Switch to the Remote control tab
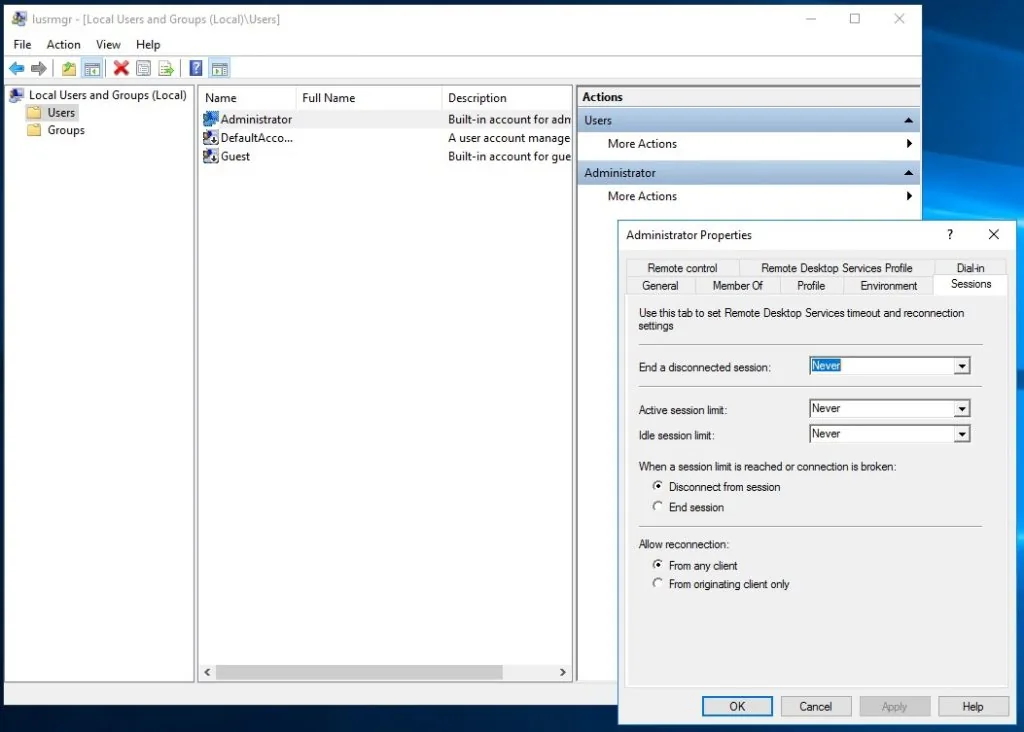This screenshot has height=732, width=1024. tap(682, 267)
